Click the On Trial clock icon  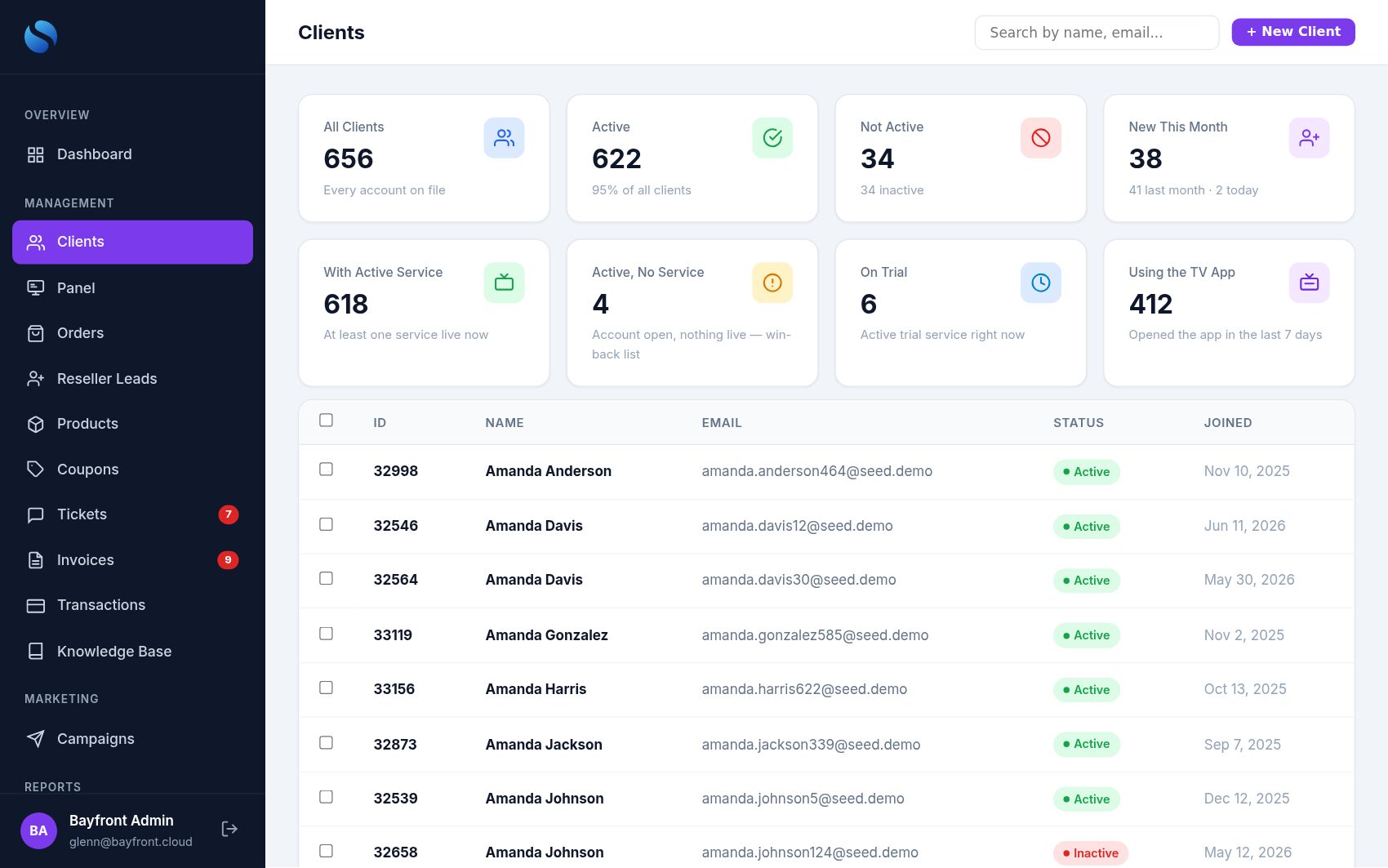1041,283
